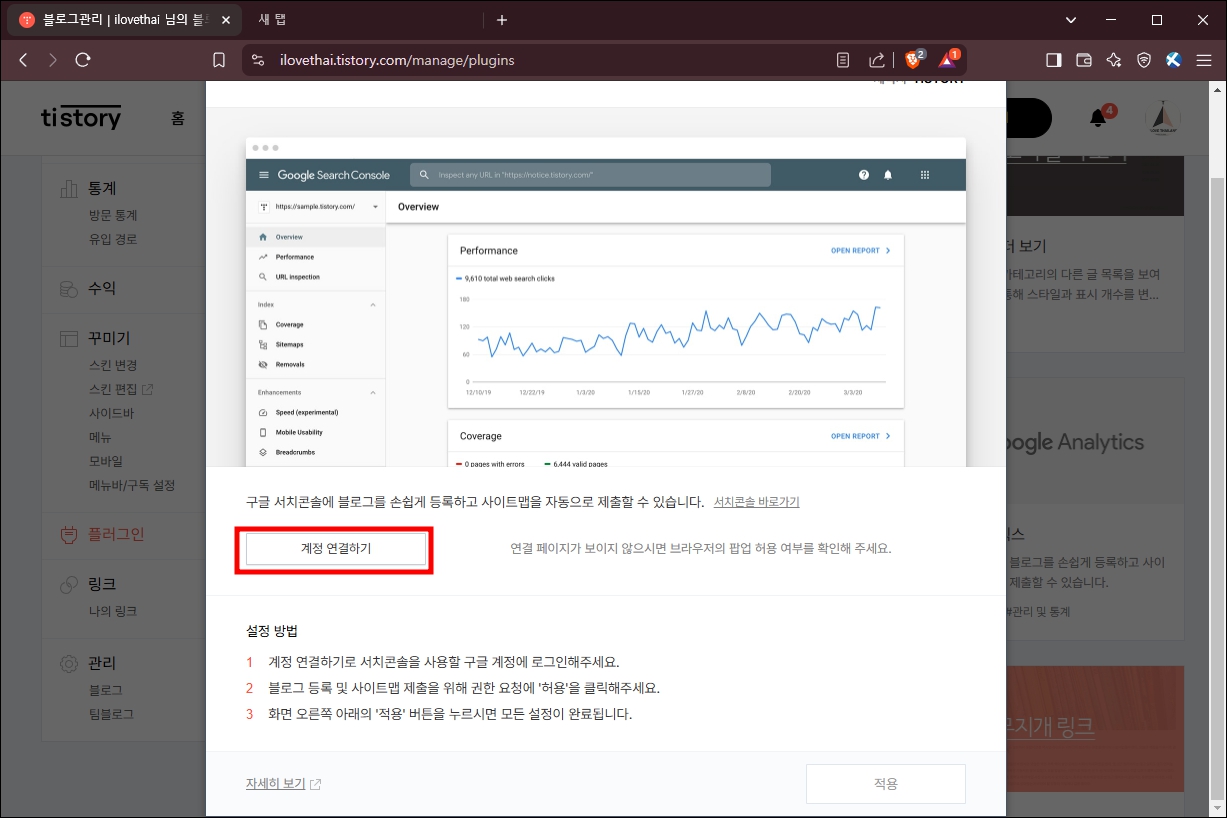Open the blue K extension icon
This screenshot has height=818, width=1227.
pos(1174,60)
